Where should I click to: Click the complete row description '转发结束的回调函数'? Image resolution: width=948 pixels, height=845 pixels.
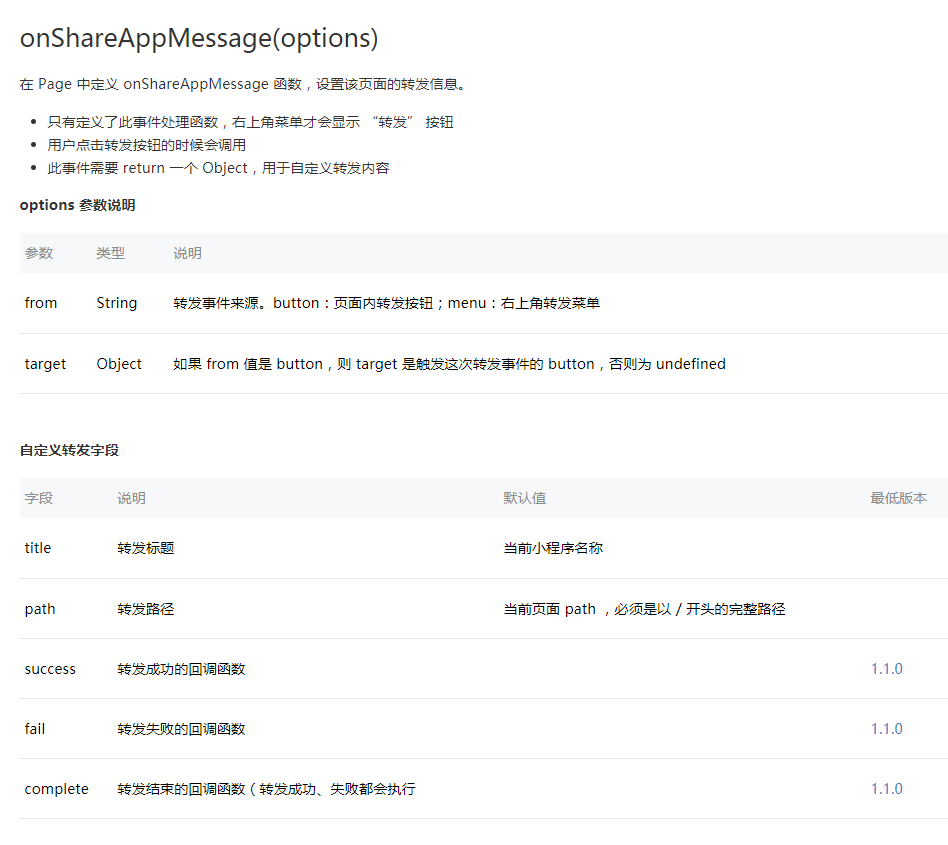tap(266, 789)
